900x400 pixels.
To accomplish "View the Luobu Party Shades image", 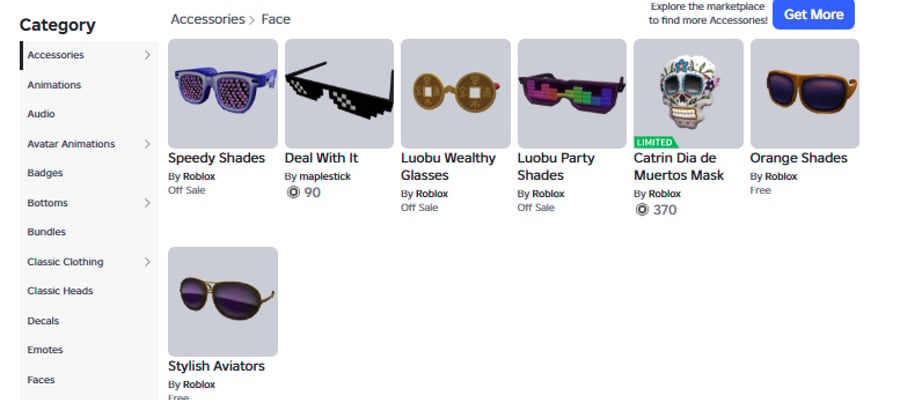I will click(572, 94).
